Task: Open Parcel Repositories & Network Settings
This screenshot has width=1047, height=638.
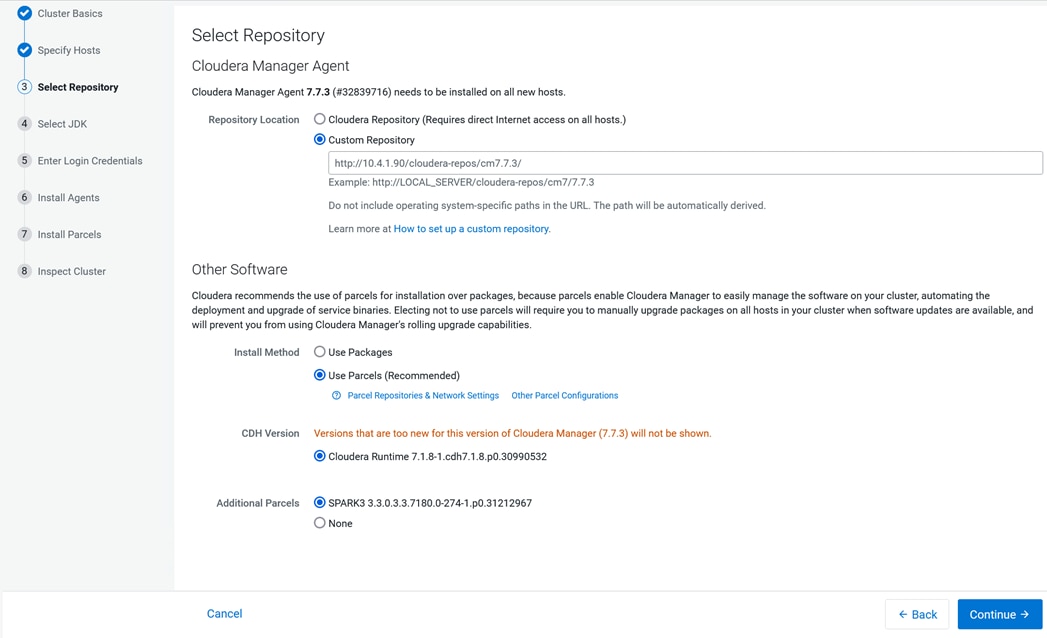Action: pyautogui.click(x=423, y=395)
